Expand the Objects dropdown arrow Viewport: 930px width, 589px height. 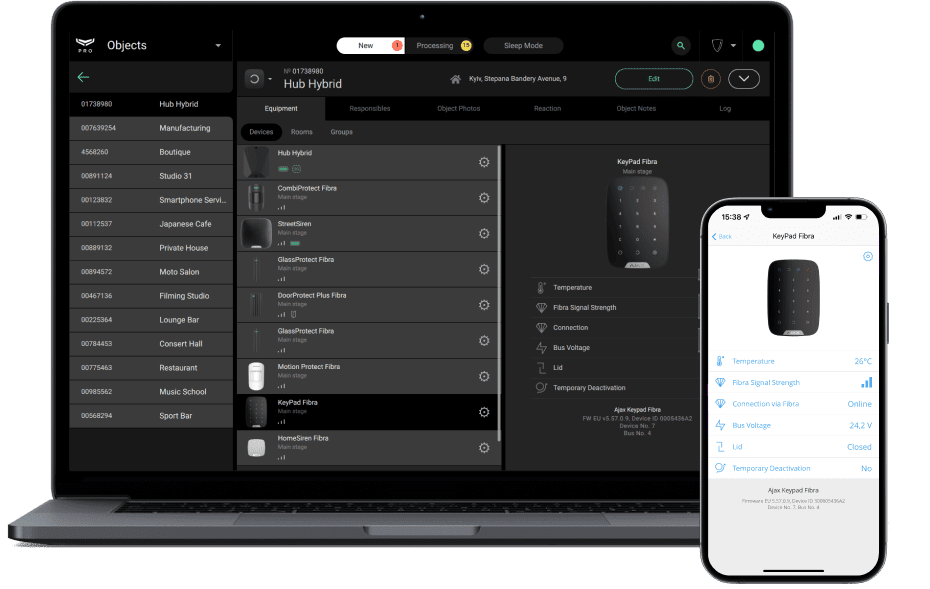coord(218,46)
